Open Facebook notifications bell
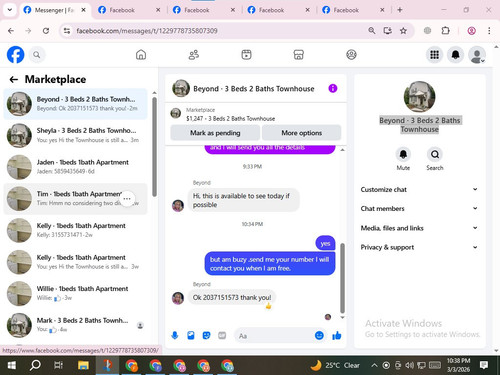500x375 pixels. [456, 55]
